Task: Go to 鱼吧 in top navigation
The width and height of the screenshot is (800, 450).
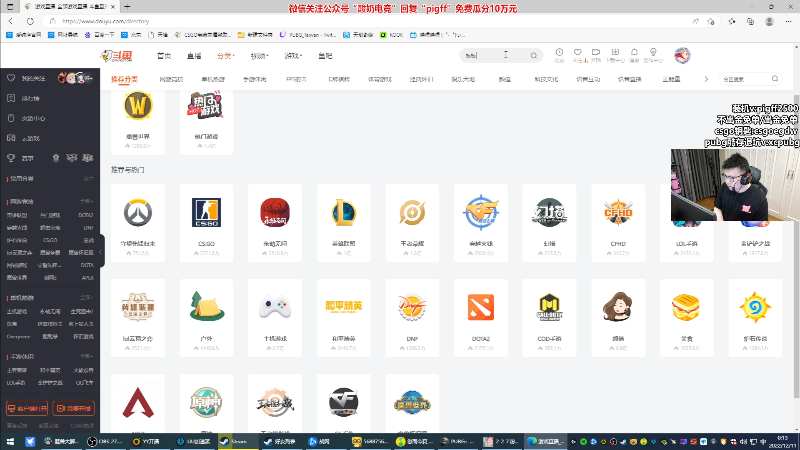Action: click(325, 56)
